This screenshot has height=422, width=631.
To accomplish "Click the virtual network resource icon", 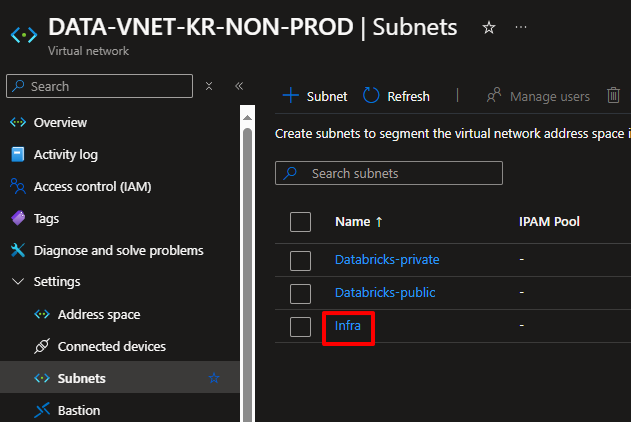I will 24,35.
